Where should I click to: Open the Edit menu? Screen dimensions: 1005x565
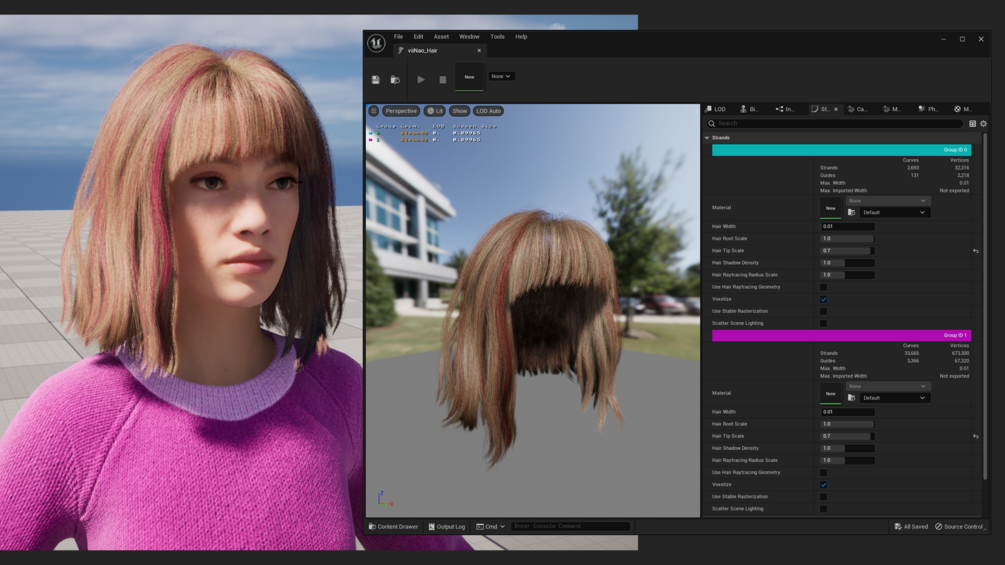(418, 37)
